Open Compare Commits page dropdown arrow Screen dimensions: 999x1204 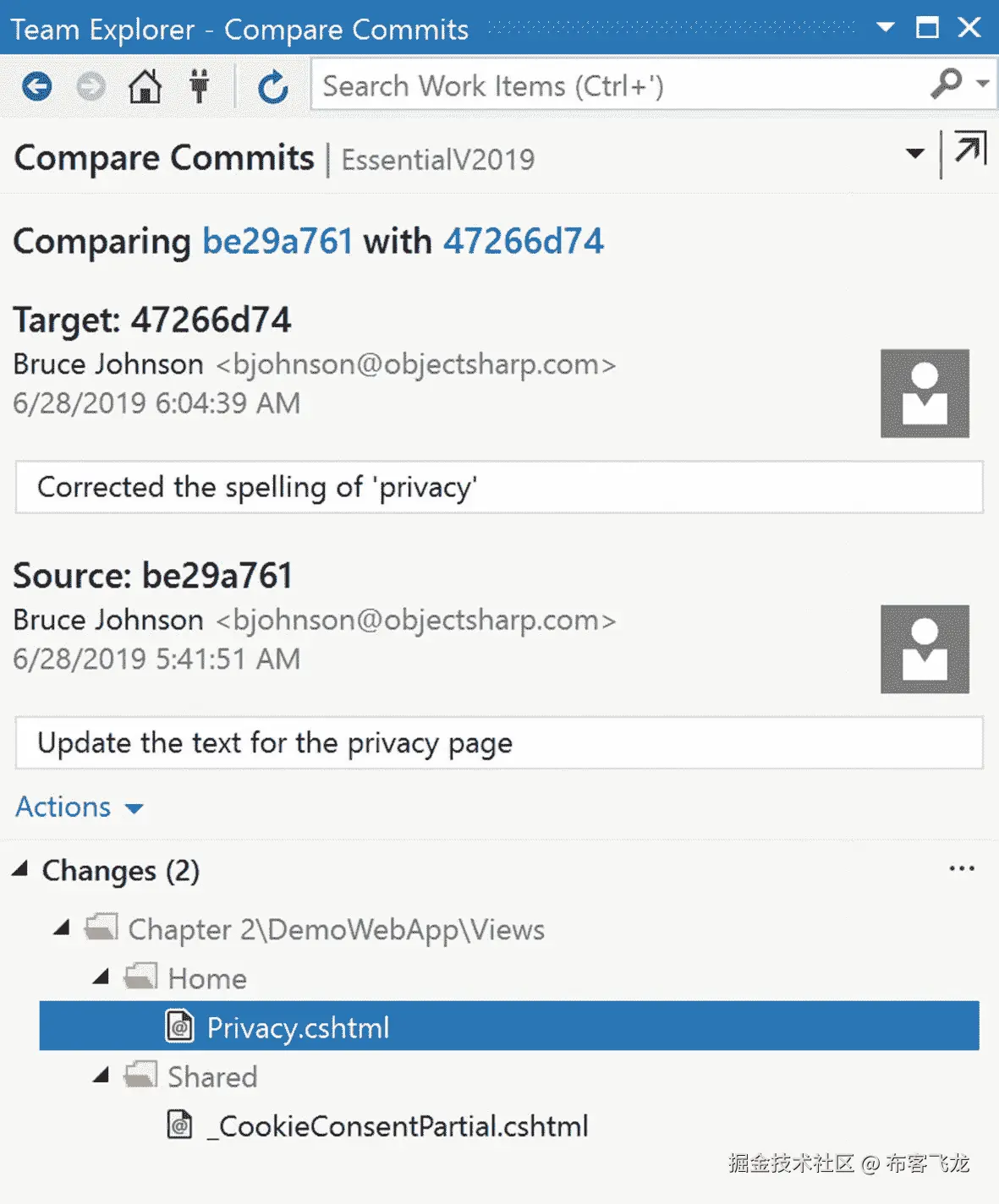[x=914, y=153]
